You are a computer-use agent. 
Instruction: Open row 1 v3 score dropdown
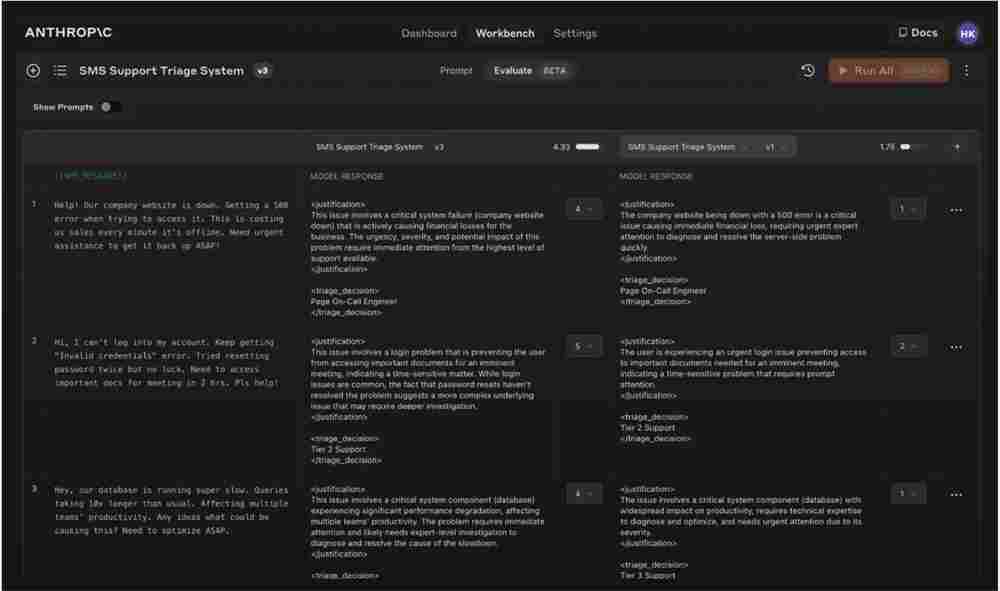583,209
